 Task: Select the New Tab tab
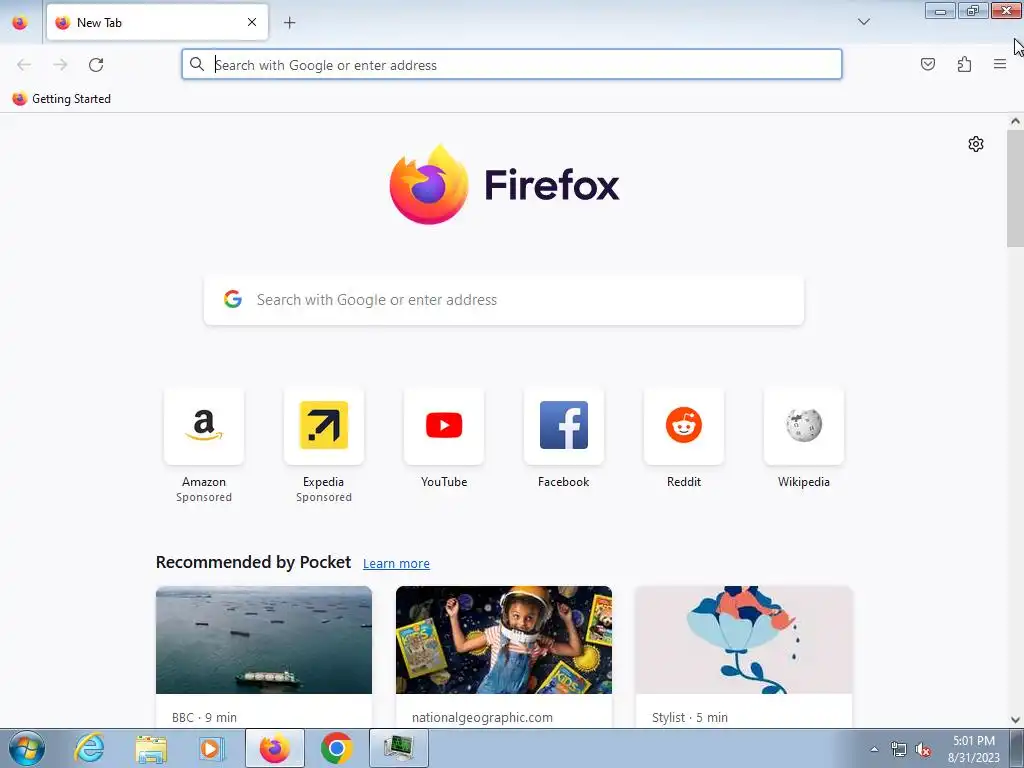[x=157, y=22]
